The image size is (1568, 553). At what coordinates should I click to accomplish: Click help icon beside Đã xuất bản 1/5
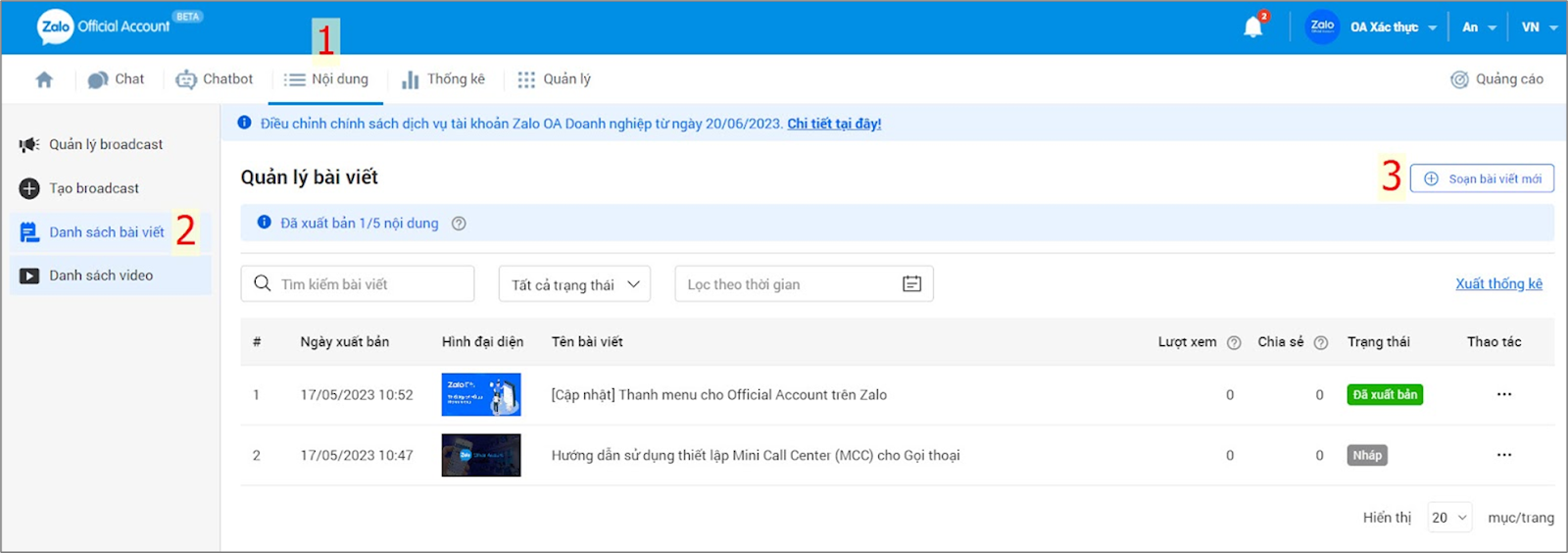pyautogui.click(x=459, y=224)
